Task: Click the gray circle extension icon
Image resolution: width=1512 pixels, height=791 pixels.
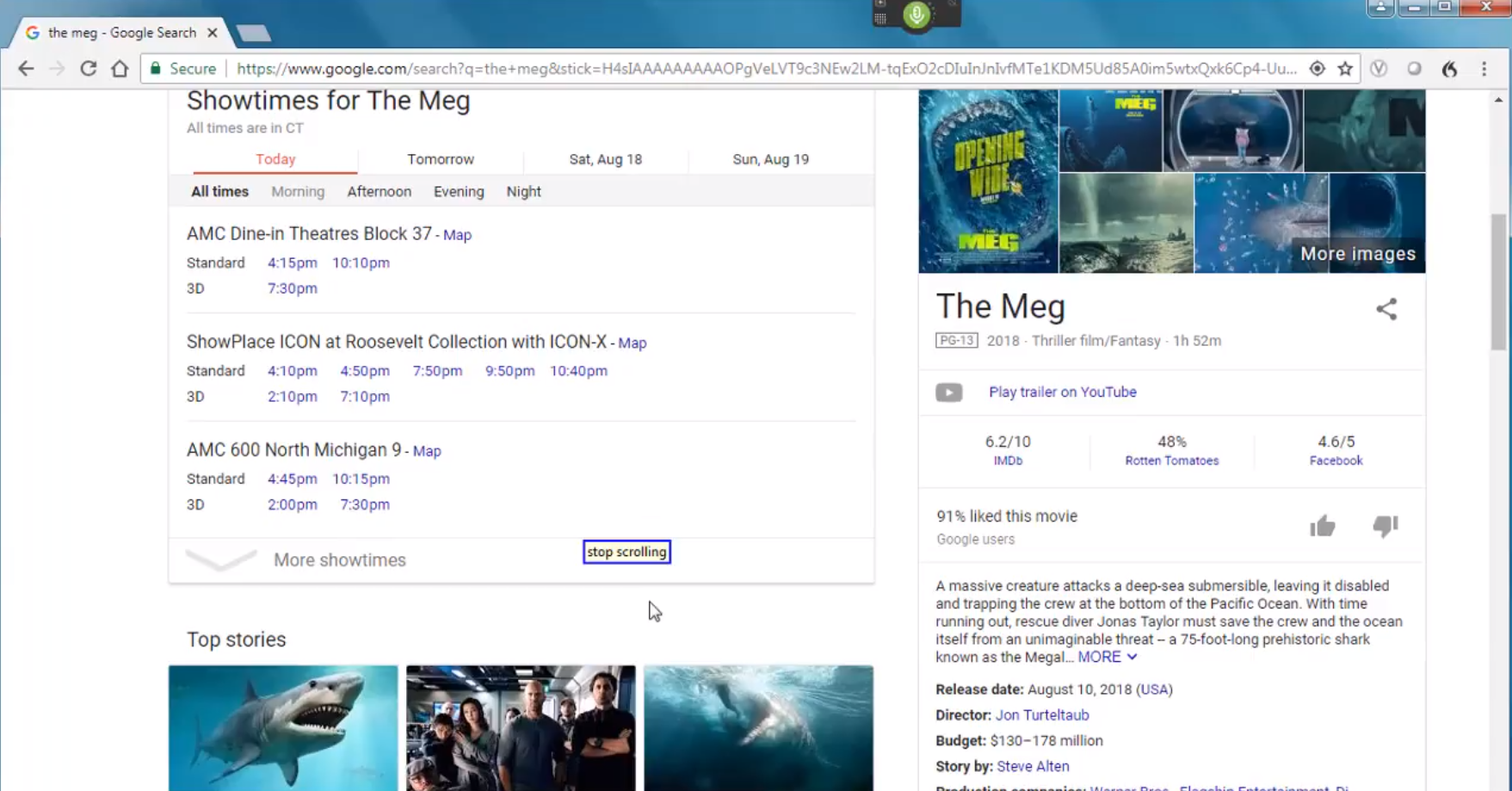Action: (x=1414, y=69)
